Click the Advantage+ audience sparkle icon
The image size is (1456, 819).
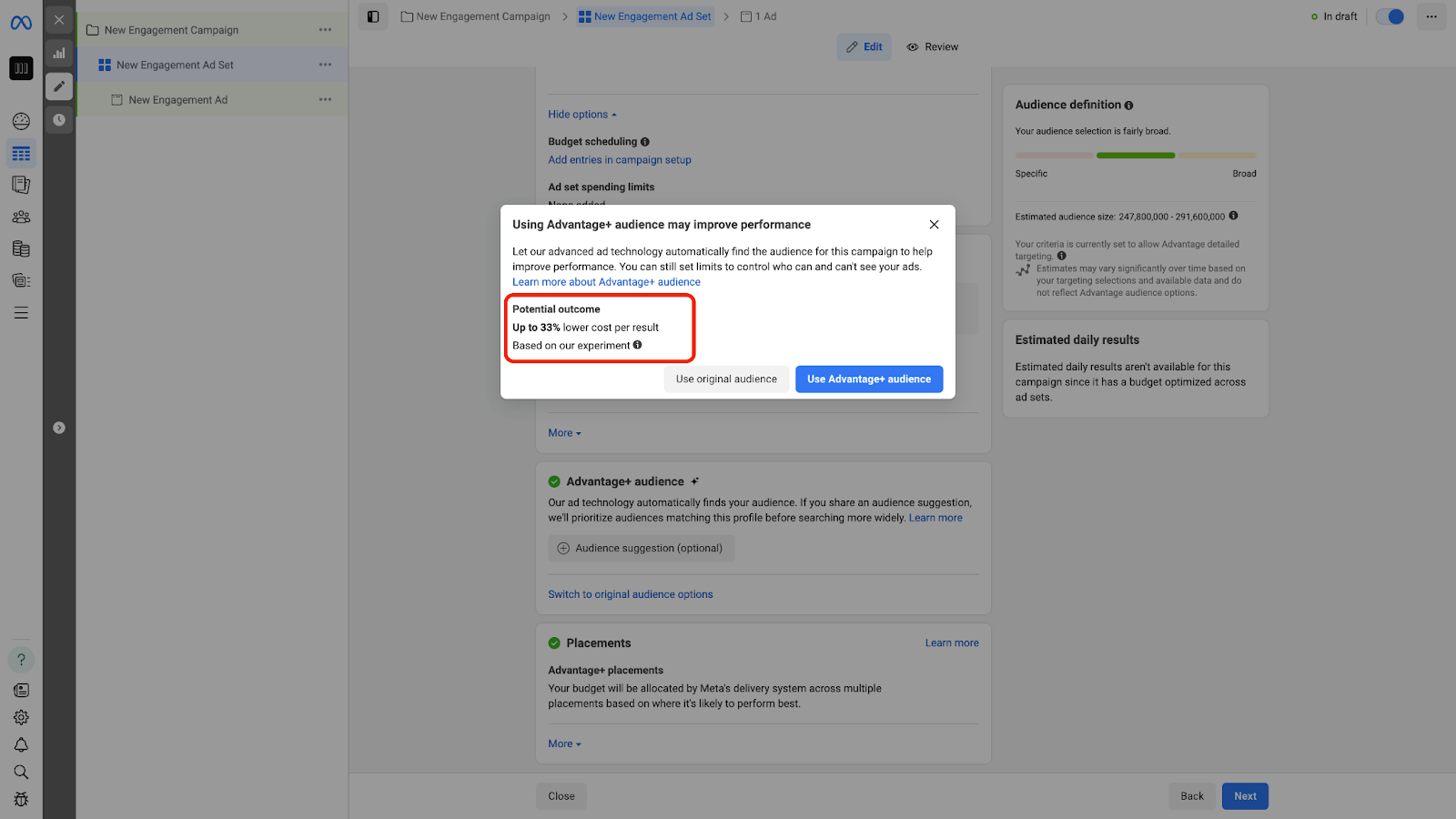[694, 481]
